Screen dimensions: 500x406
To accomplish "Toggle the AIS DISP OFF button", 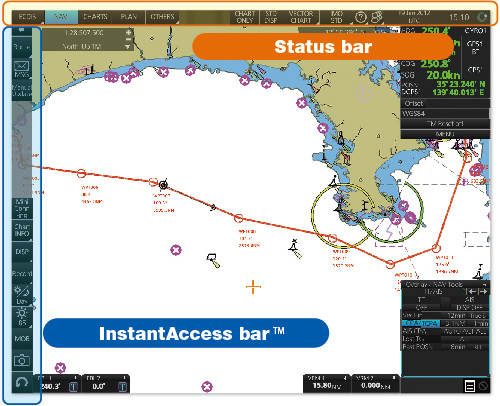I will click(469, 307).
